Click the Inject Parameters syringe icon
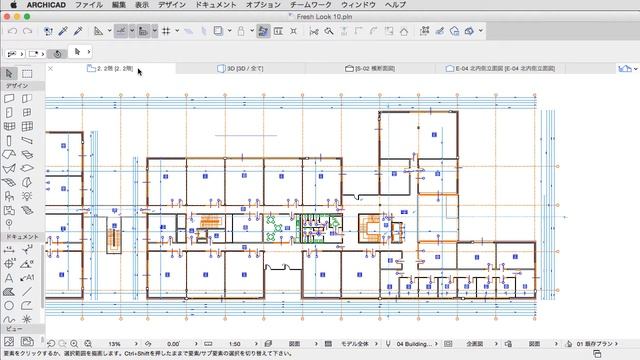The height and width of the screenshot is (360, 640). point(78,31)
